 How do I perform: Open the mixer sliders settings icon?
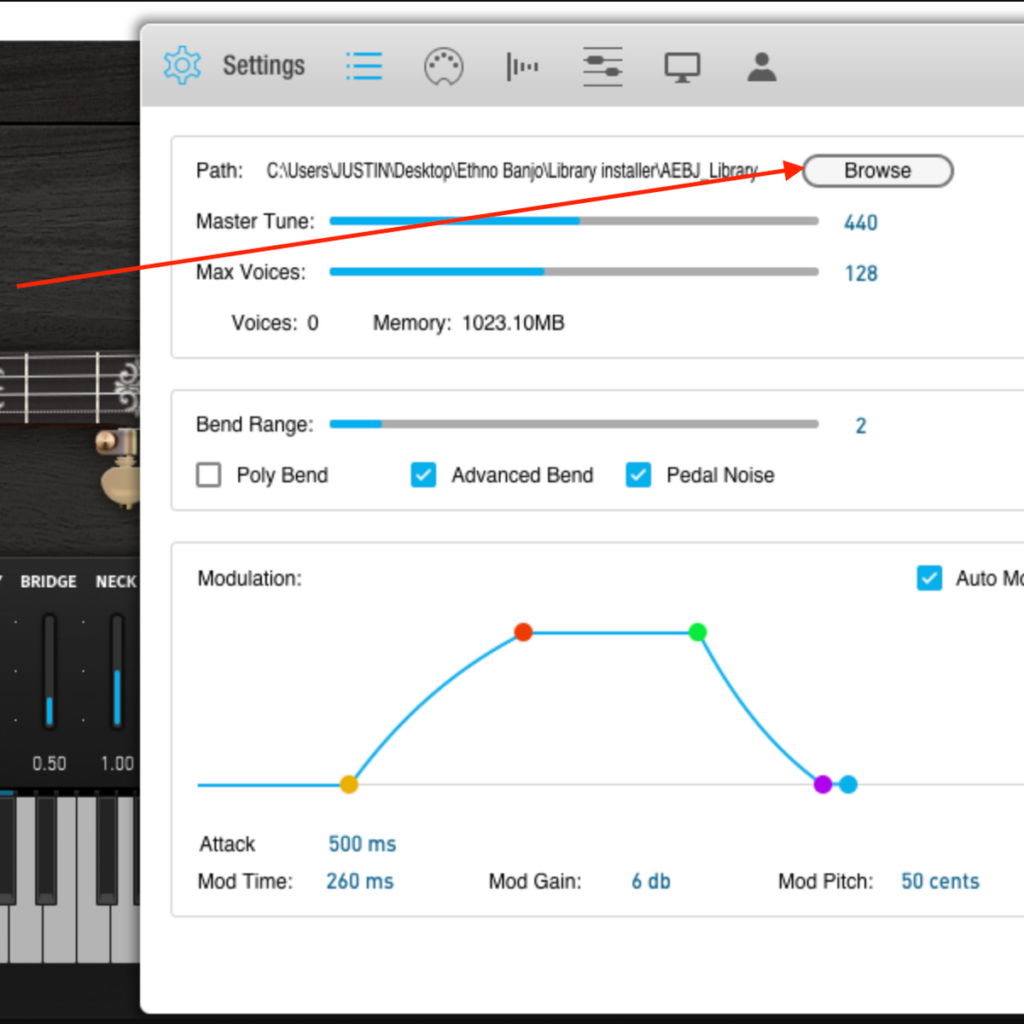point(603,67)
